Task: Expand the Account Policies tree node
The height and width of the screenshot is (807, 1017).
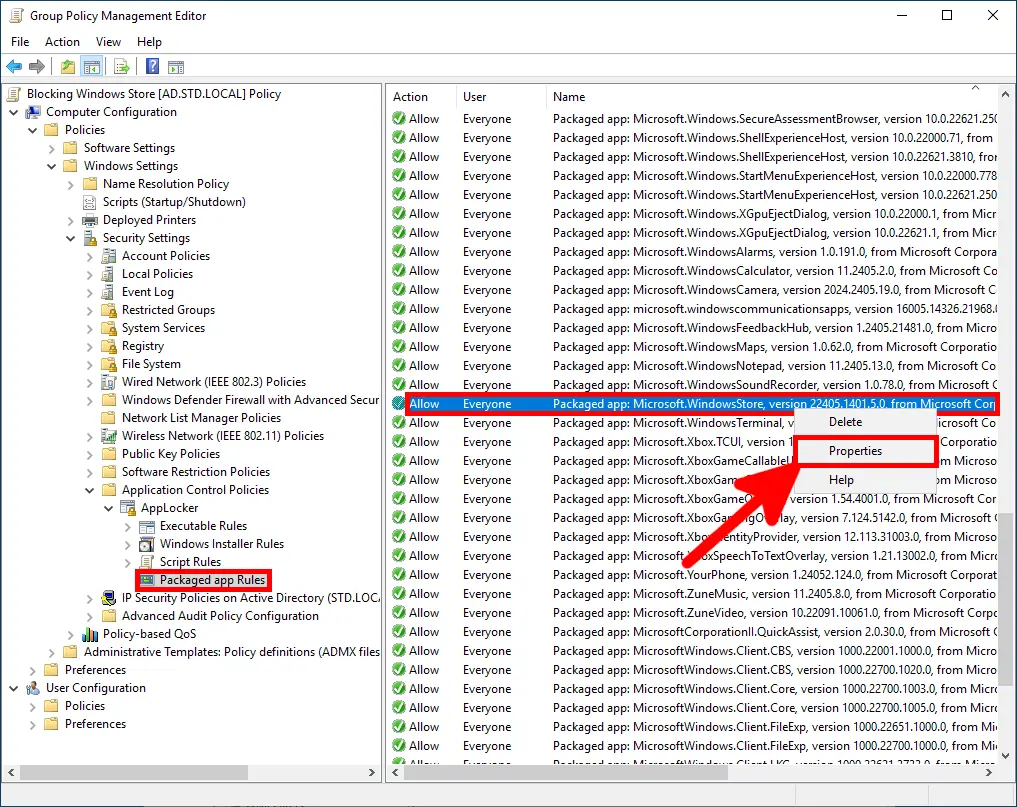Action: (92, 255)
